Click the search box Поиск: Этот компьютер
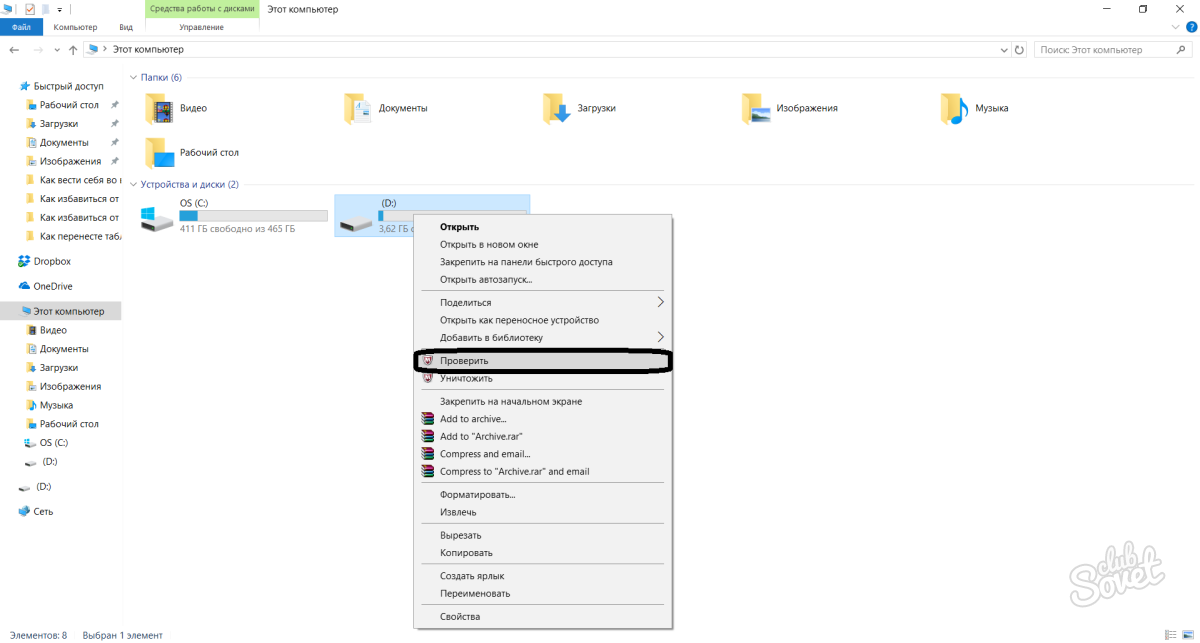The image size is (1200, 643). click(1105, 49)
